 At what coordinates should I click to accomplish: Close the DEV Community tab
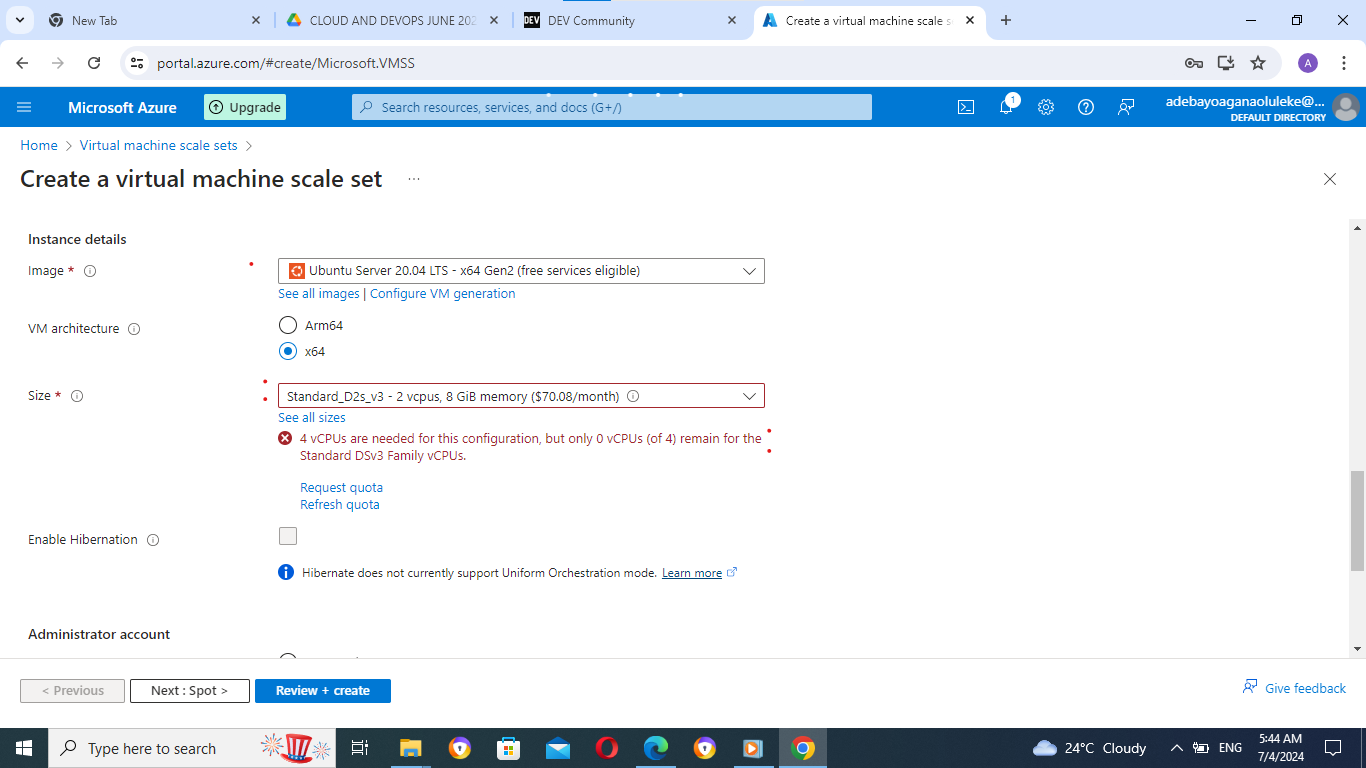732,20
